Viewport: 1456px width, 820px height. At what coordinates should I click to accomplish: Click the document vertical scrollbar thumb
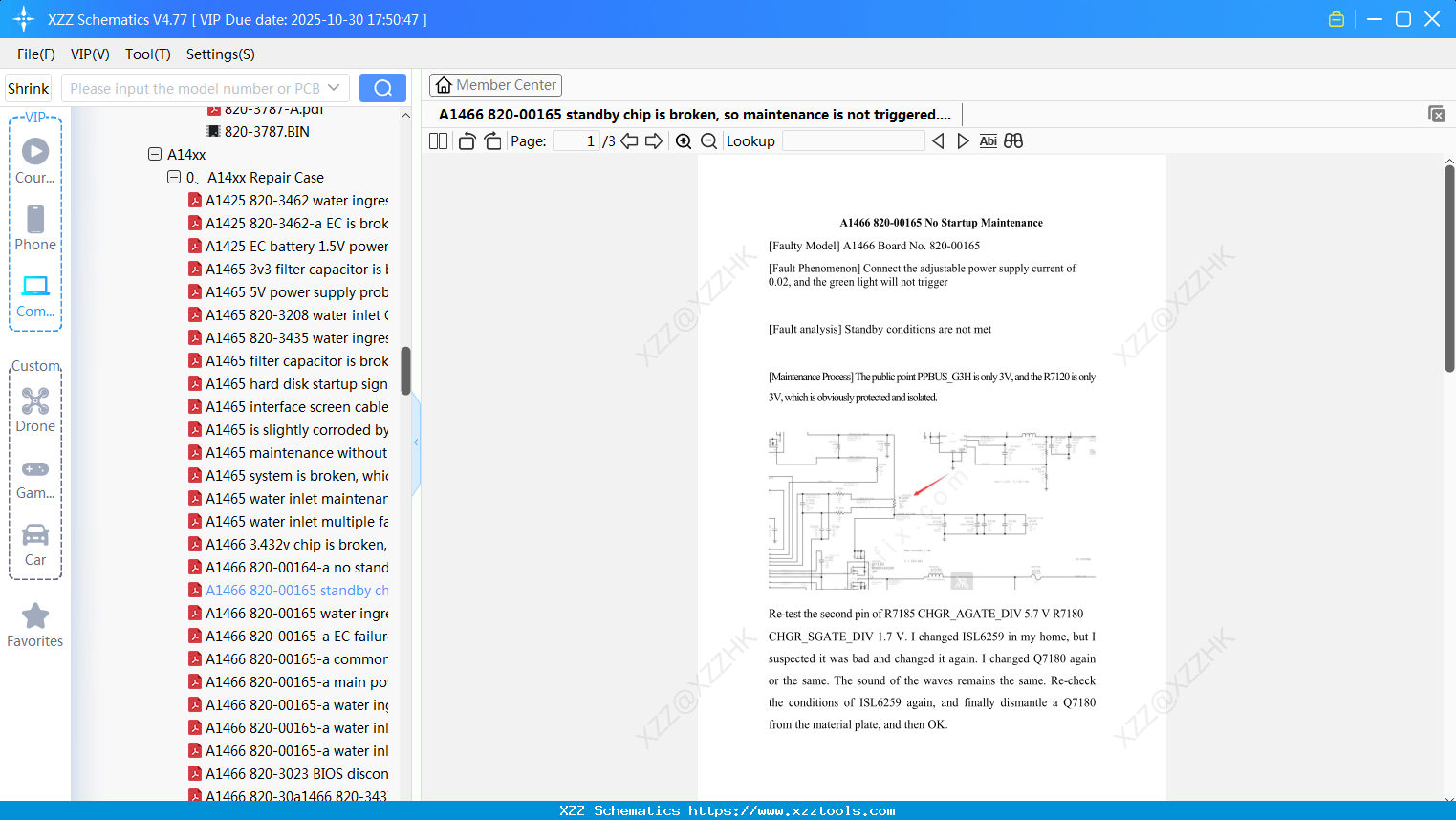point(1449,269)
